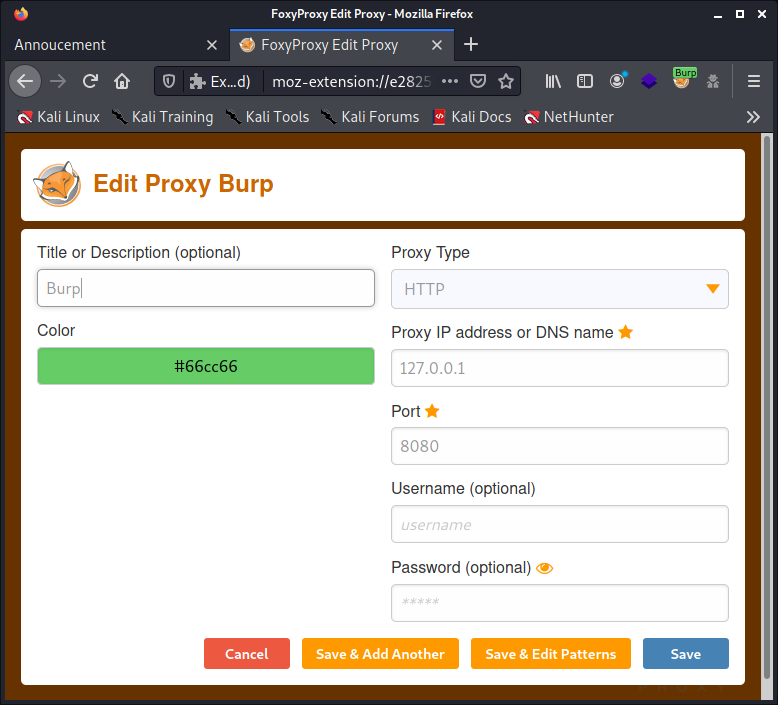The width and height of the screenshot is (778, 705).
Task: Open FoxyProxy Burp toolbar icon
Action: (683, 79)
